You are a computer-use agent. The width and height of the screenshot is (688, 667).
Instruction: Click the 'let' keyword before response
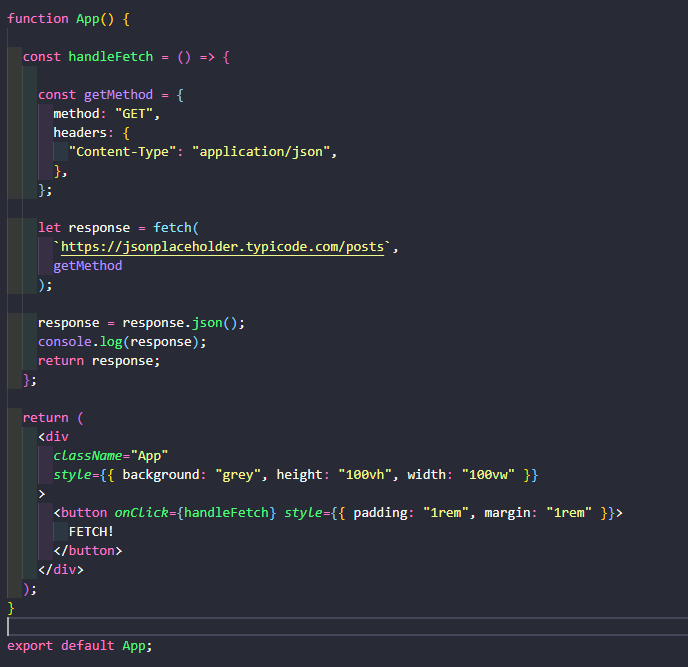[49, 228]
